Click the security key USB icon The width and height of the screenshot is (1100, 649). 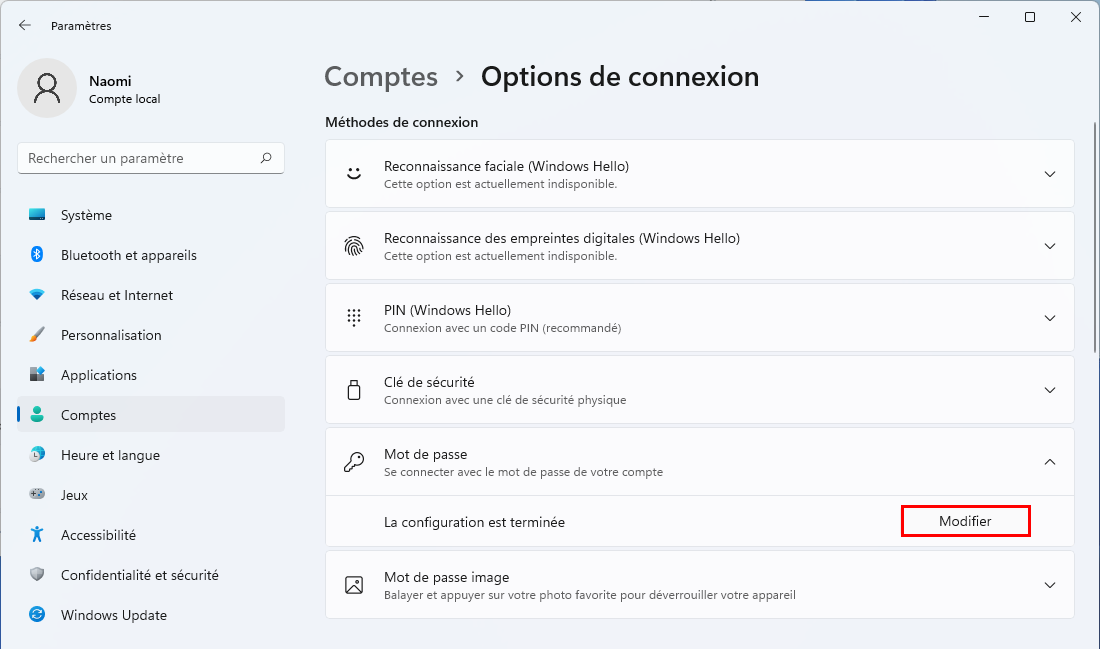(354, 390)
